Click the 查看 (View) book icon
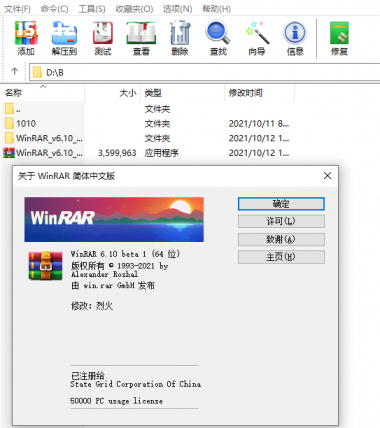 [141, 33]
